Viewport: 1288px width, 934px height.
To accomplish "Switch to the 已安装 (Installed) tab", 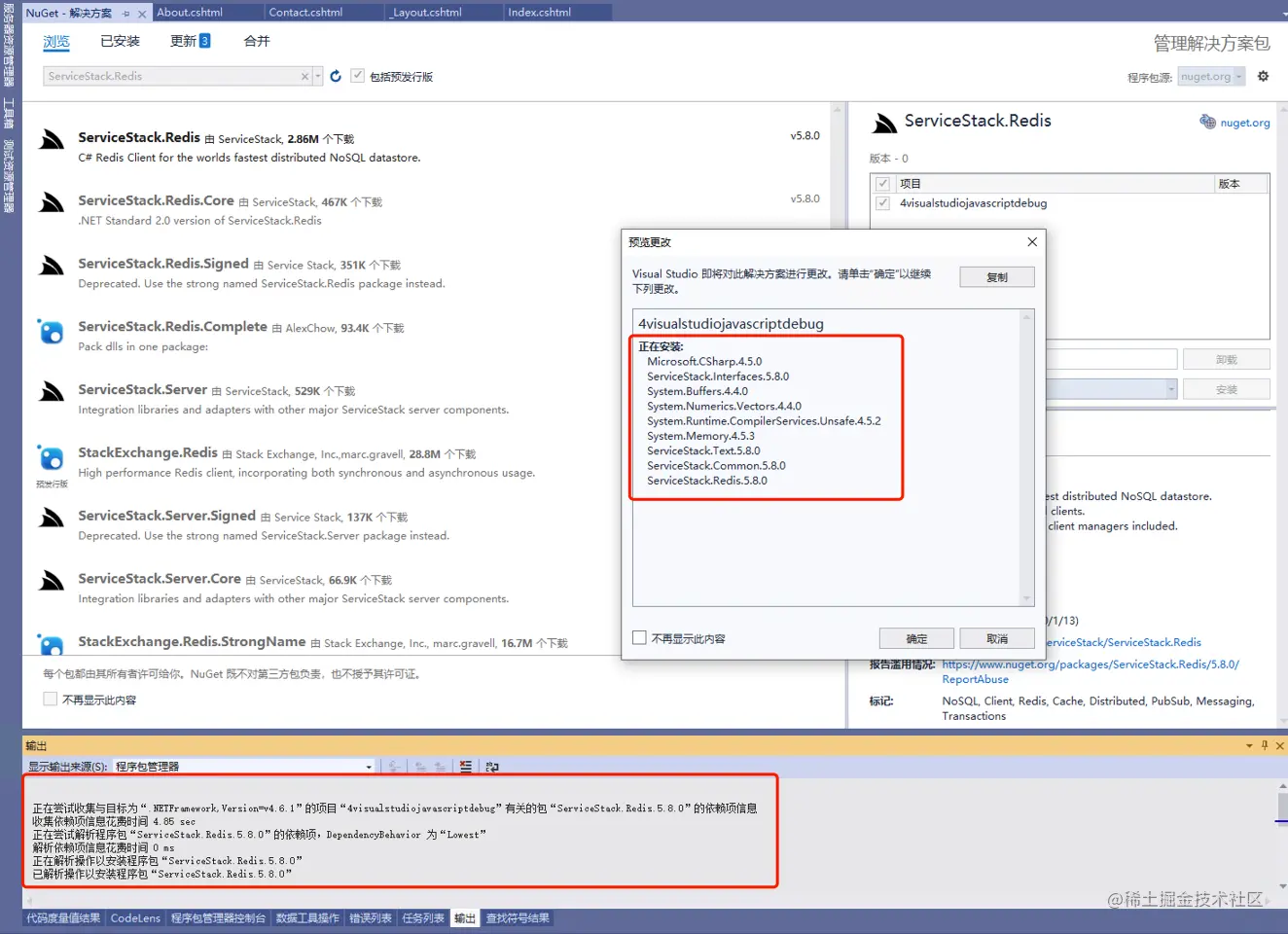I will click(120, 41).
